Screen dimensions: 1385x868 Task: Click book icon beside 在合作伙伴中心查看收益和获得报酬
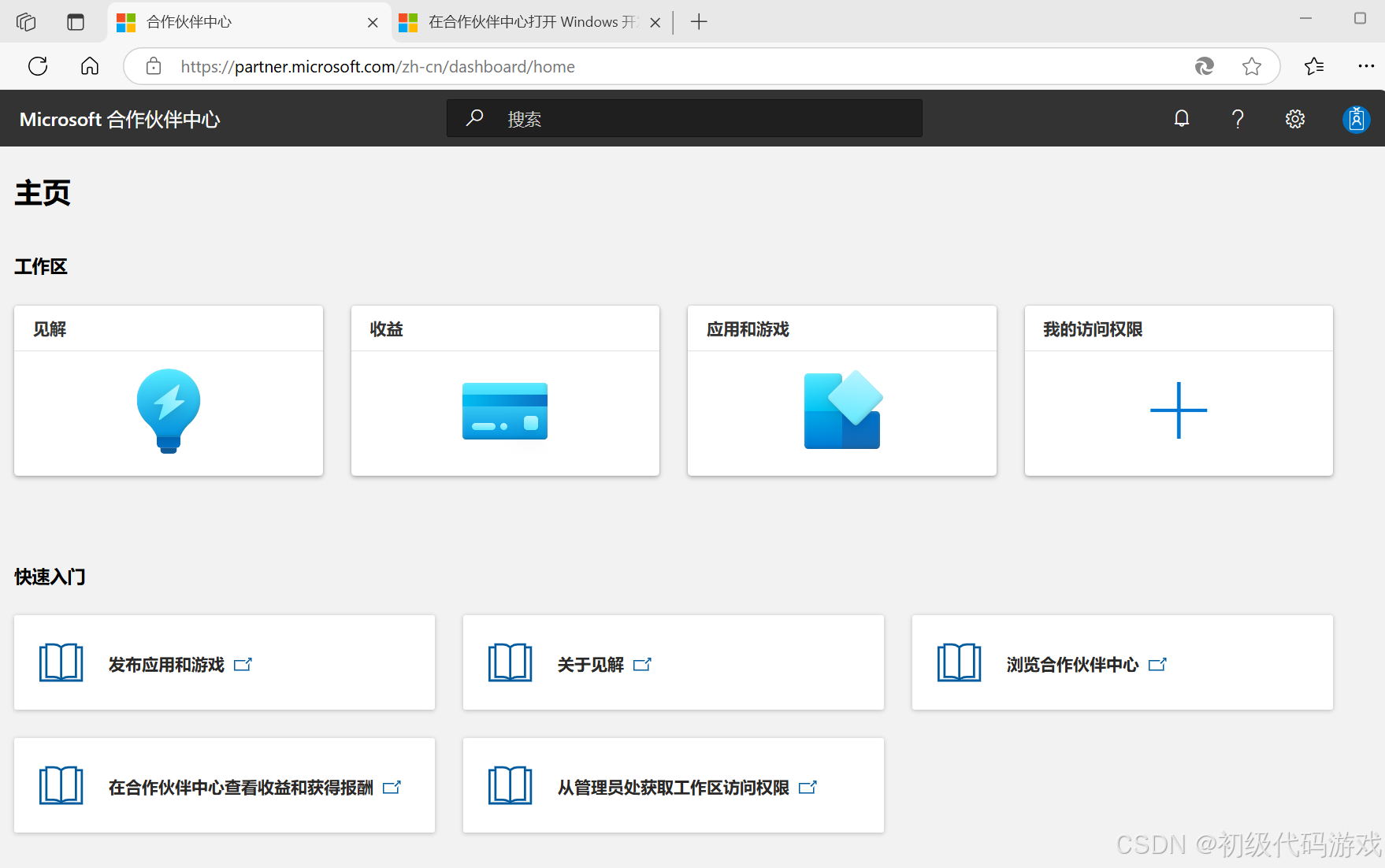[61, 785]
